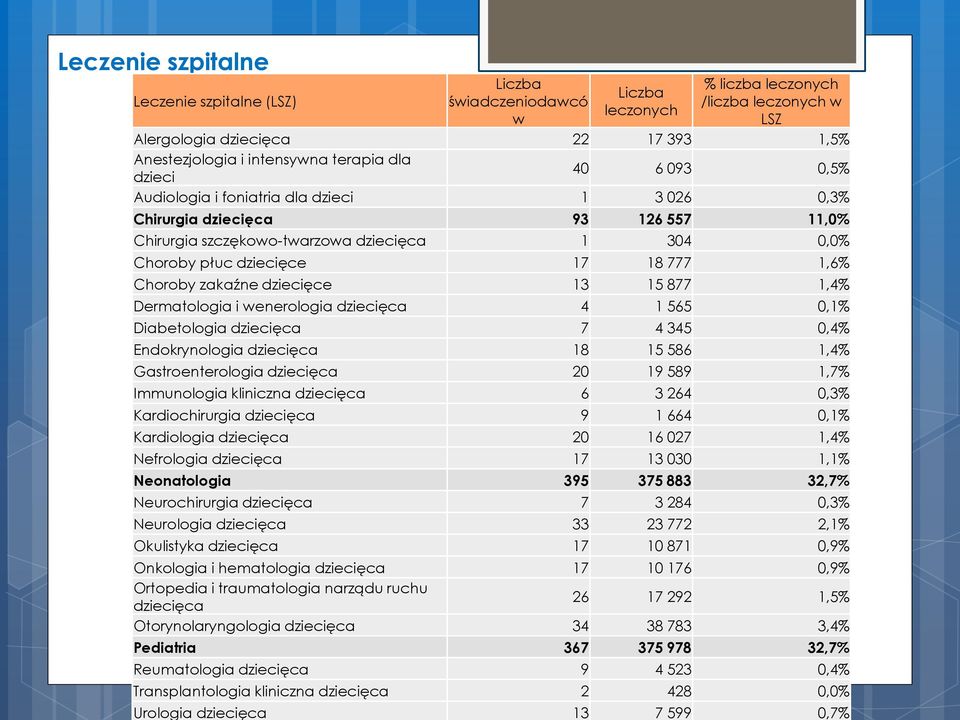Click the value '7 599'
Screen dimensions: 960x720
pyautogui.click(x=673, y=713)
